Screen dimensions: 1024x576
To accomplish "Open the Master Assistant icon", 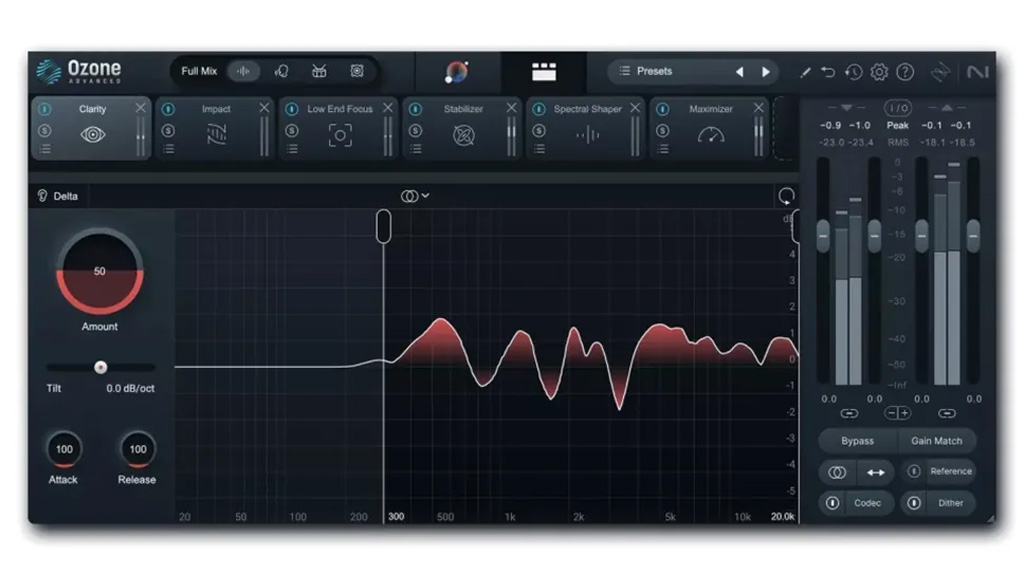I will pos(456,71).
